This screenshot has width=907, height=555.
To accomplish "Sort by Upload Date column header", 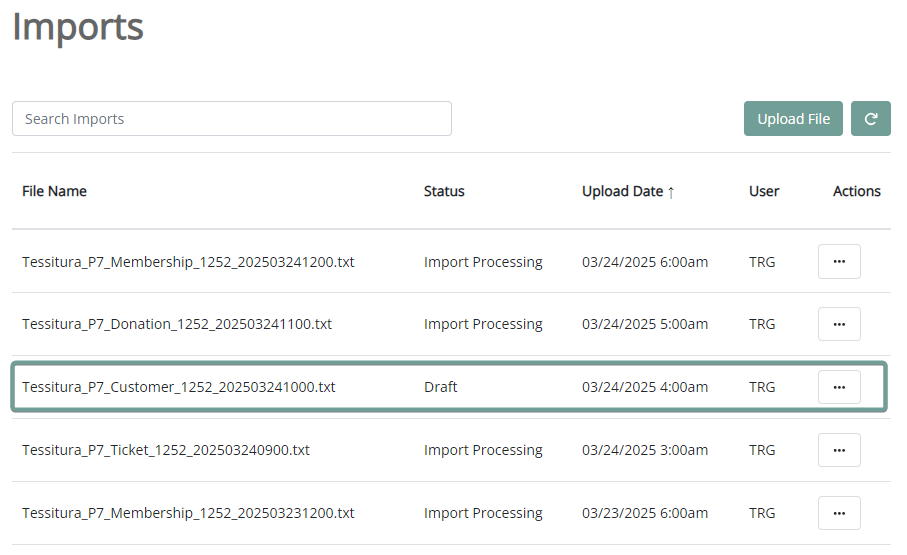I will click(x=628, y=191).
